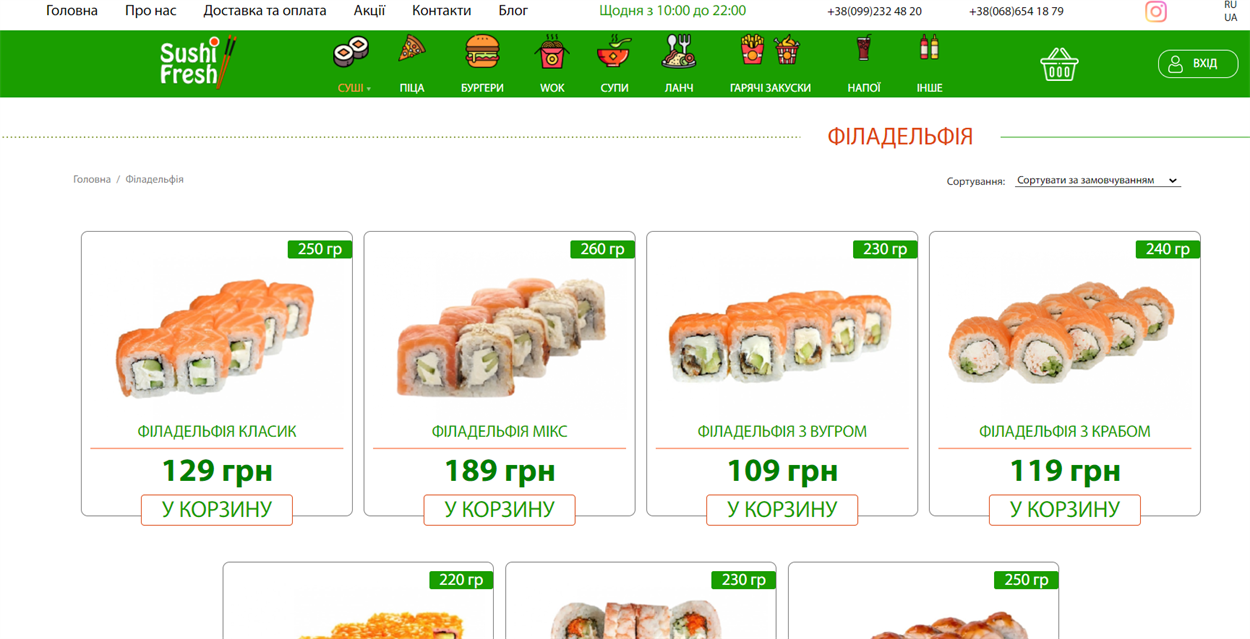Add Філадельфія Класик to cart
This screenshot has height=639, width=1250.
pos(217,509)
